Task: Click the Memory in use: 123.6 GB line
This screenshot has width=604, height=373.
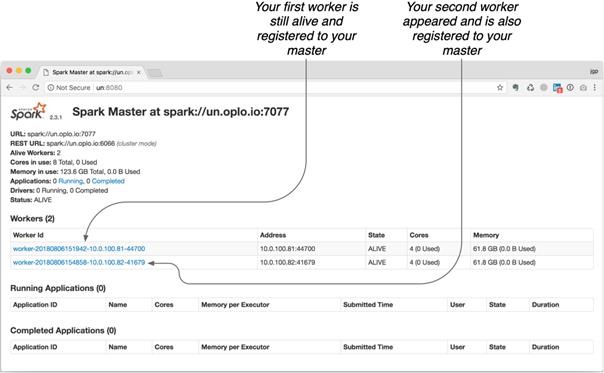Action: point(75,171)
